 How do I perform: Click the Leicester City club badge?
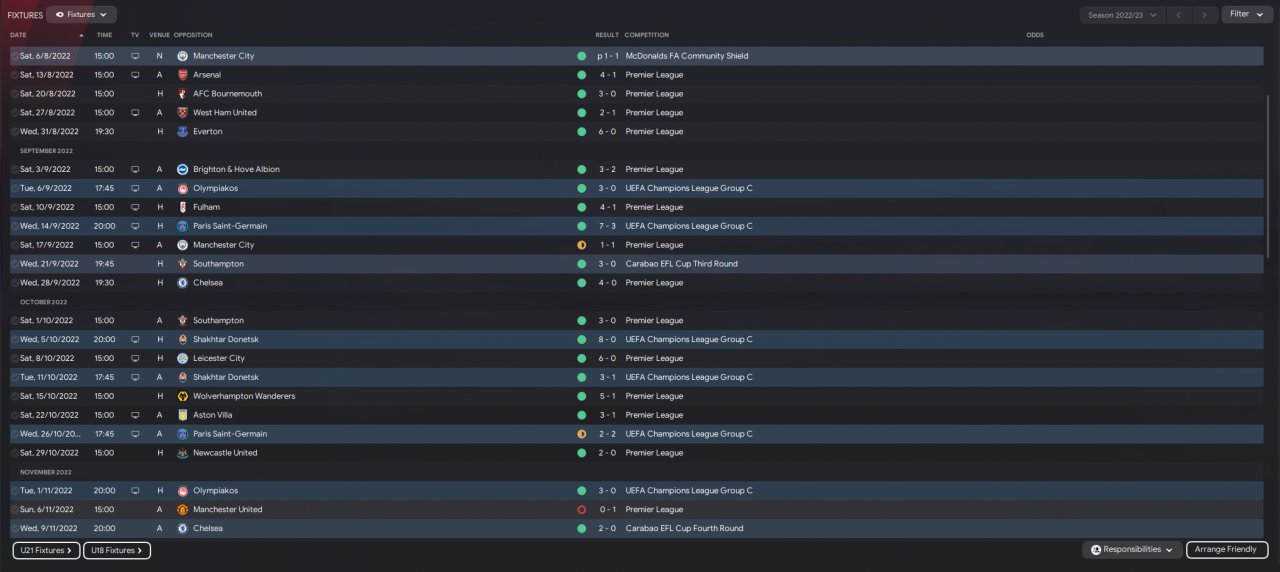(x=182, y=358)
